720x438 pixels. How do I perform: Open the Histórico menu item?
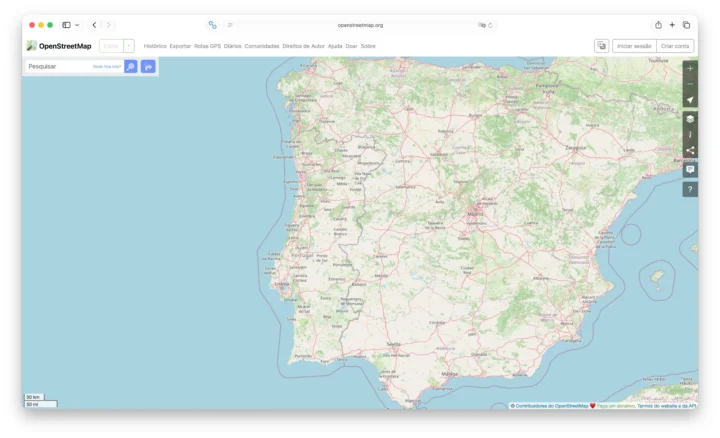155,46
